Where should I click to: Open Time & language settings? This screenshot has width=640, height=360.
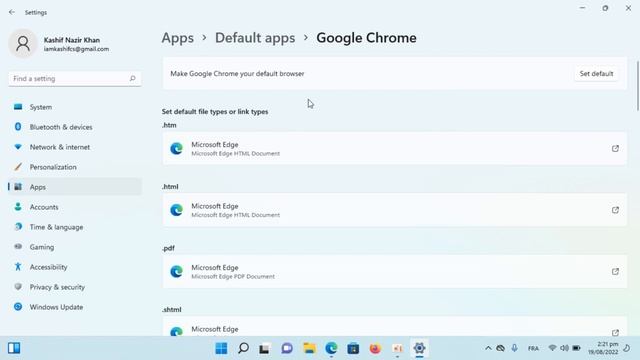(75, 227)
